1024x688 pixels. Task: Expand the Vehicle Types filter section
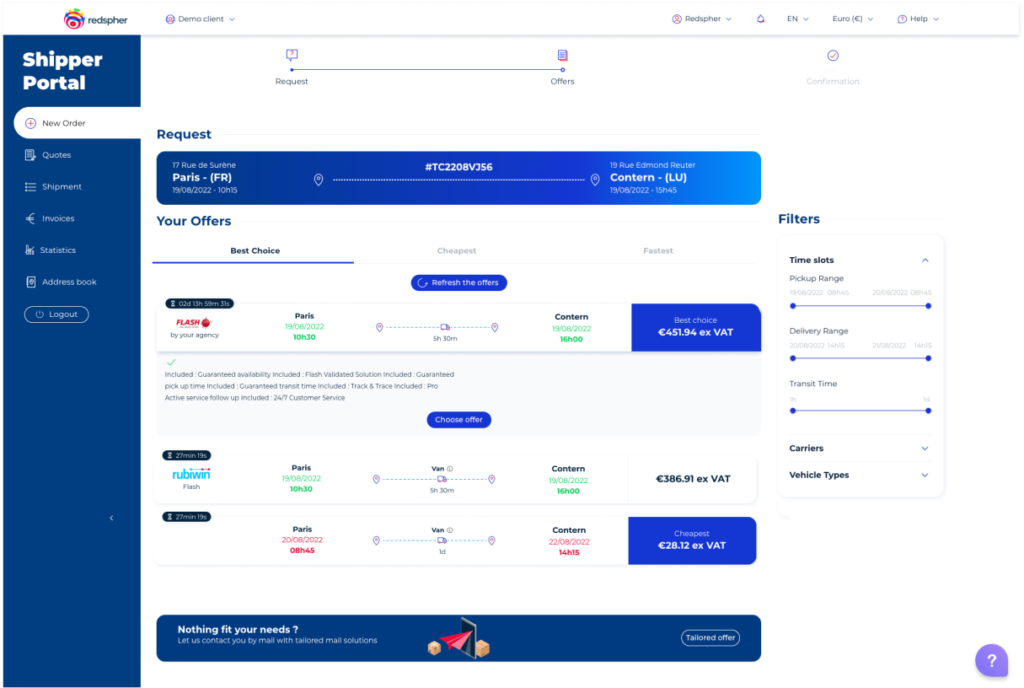(x=925, y=475)
